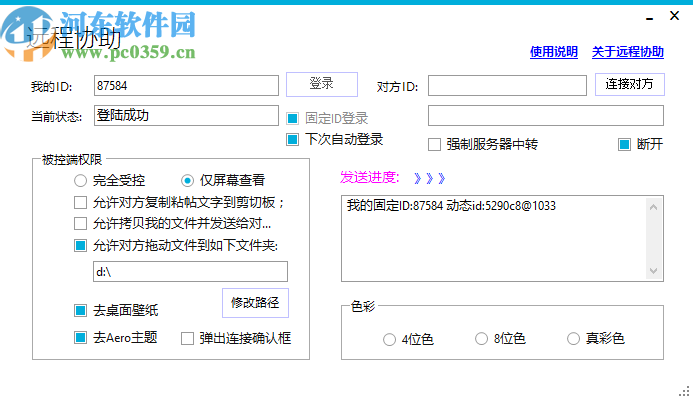The image size is (693, 400).
Task: Click the empty field below 对方ID
Action: click(x=545, y=115)
